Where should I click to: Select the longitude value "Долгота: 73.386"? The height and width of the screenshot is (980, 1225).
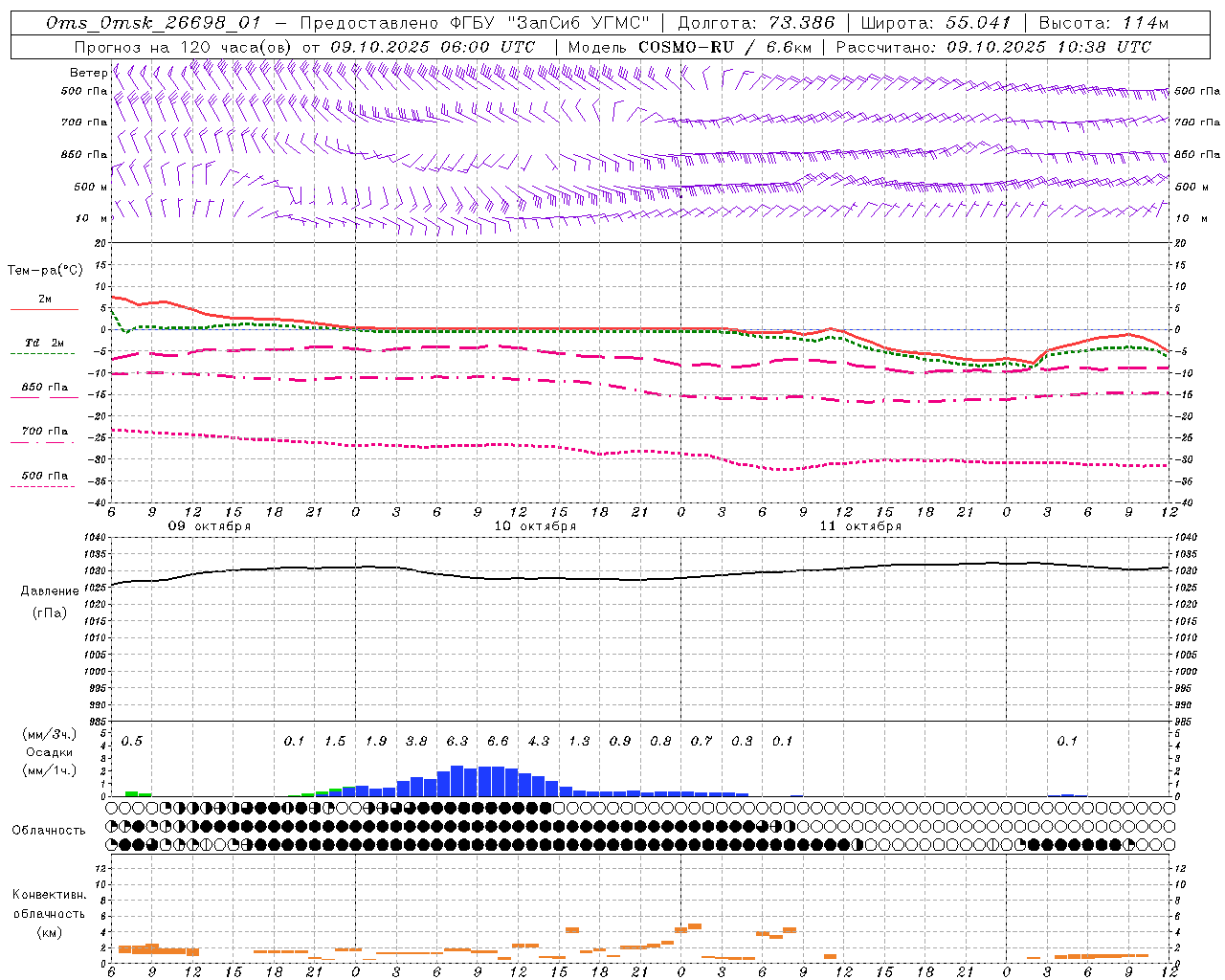coord(756,23)
